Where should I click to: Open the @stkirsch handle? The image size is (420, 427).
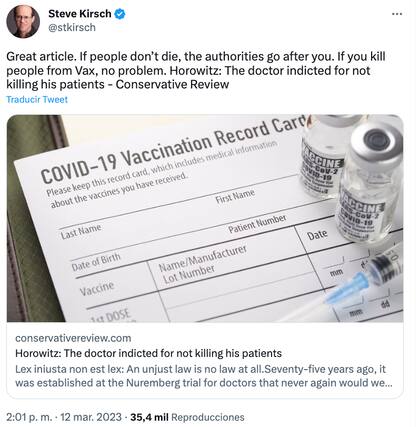[72, 27]
